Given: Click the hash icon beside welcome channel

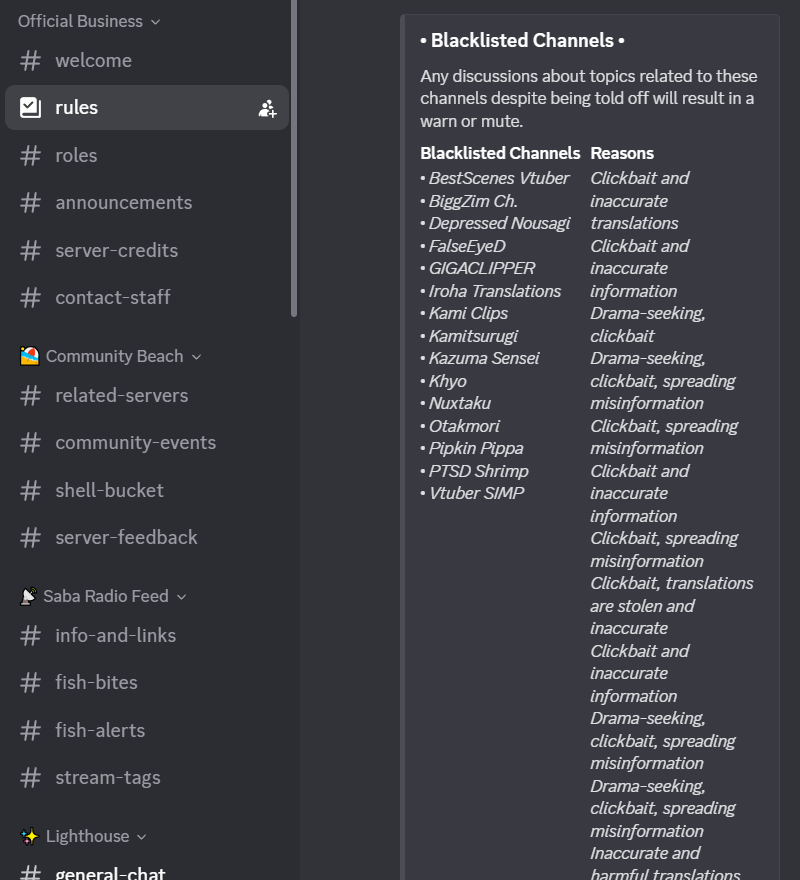Looking at the screenshot, I should [31, 61].
